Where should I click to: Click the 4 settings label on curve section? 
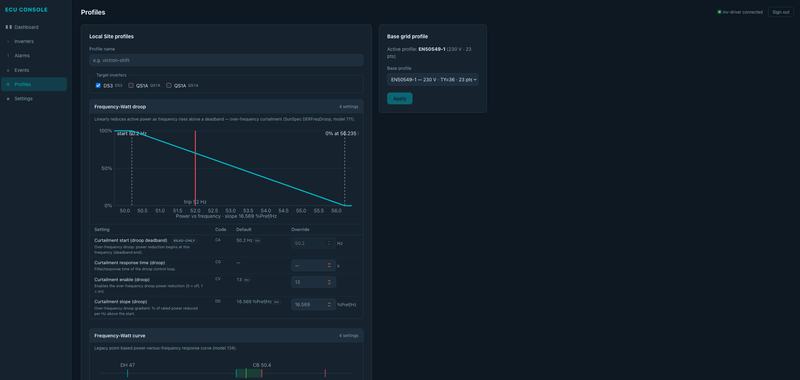pyautogui.click(x=348, y=336)
